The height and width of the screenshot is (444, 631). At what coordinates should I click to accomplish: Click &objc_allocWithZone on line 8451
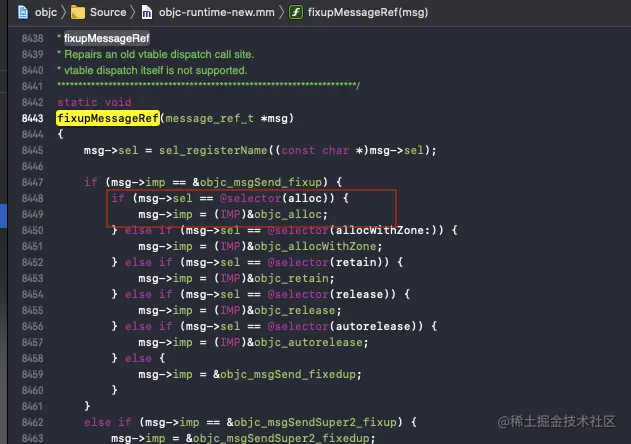coord(311,246)
